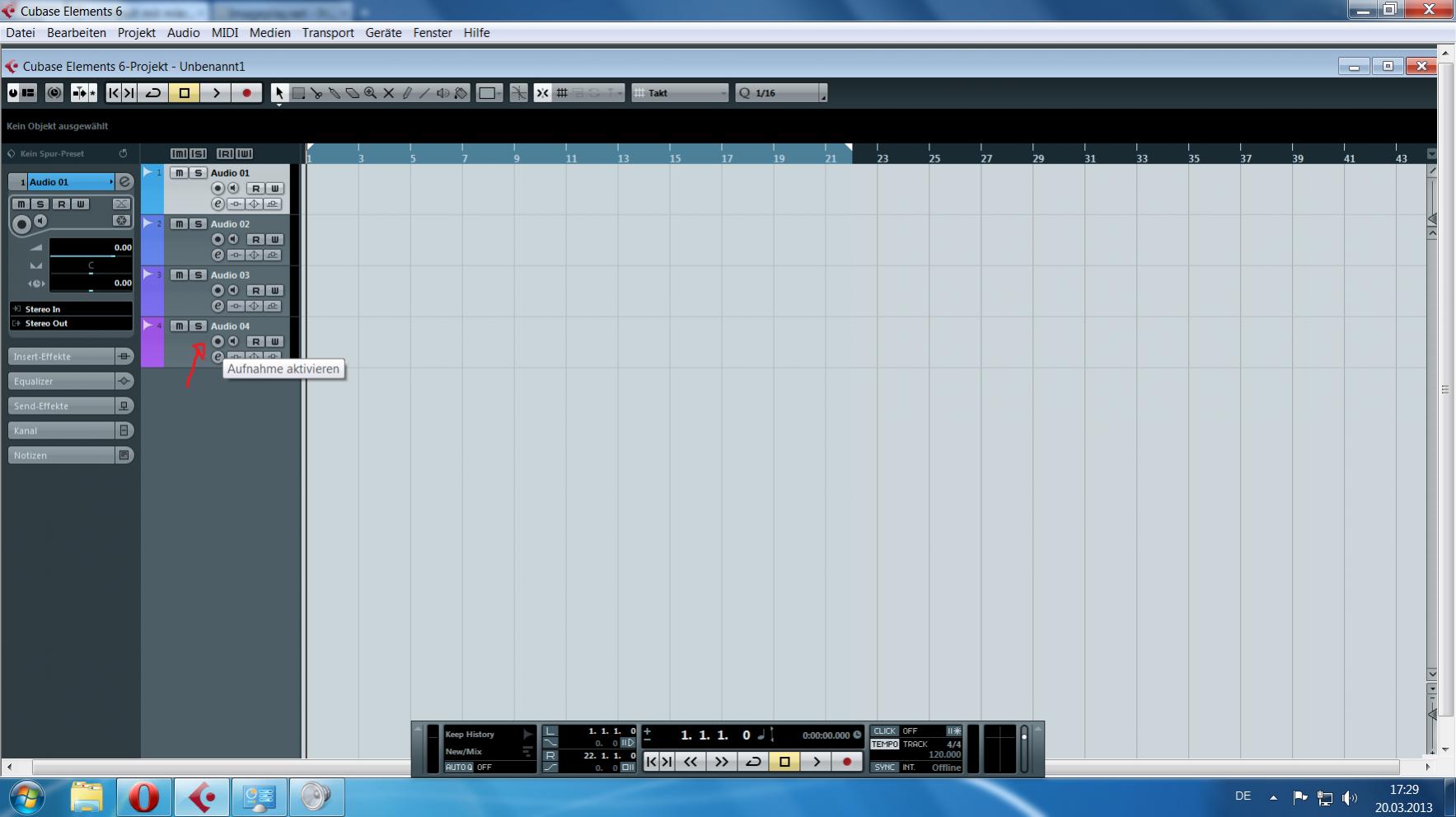Open channel settings 'e' for Audio 01 track
Image resolution: width=1456 pixels, height=817 pixels.
point(218,204)
